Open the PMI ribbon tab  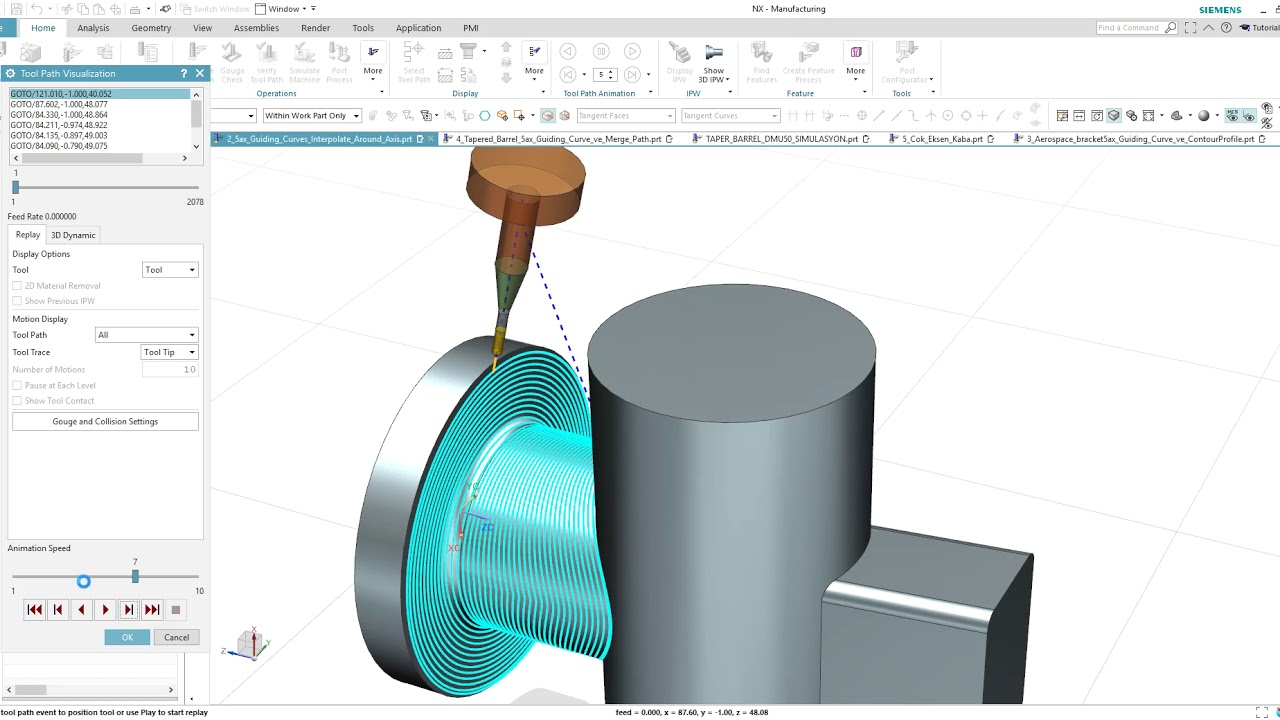[x=471, y=28]
